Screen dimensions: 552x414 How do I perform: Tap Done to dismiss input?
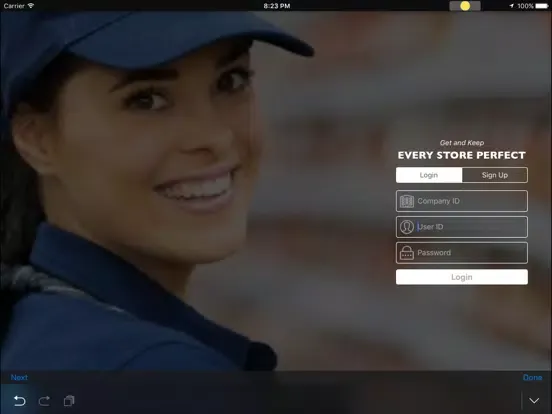coord(532,377)
